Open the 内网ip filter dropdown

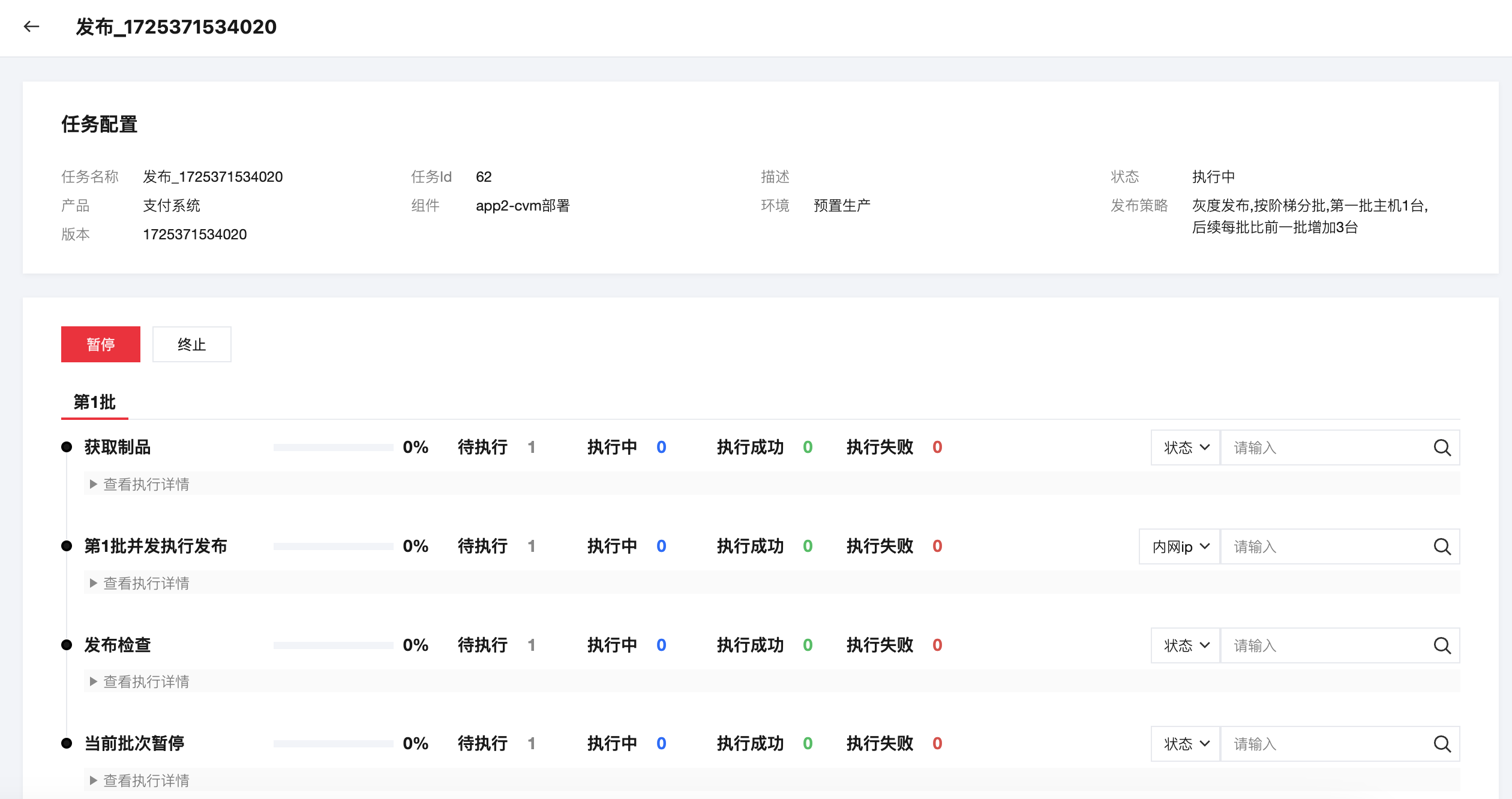(x=1180, y=546)
